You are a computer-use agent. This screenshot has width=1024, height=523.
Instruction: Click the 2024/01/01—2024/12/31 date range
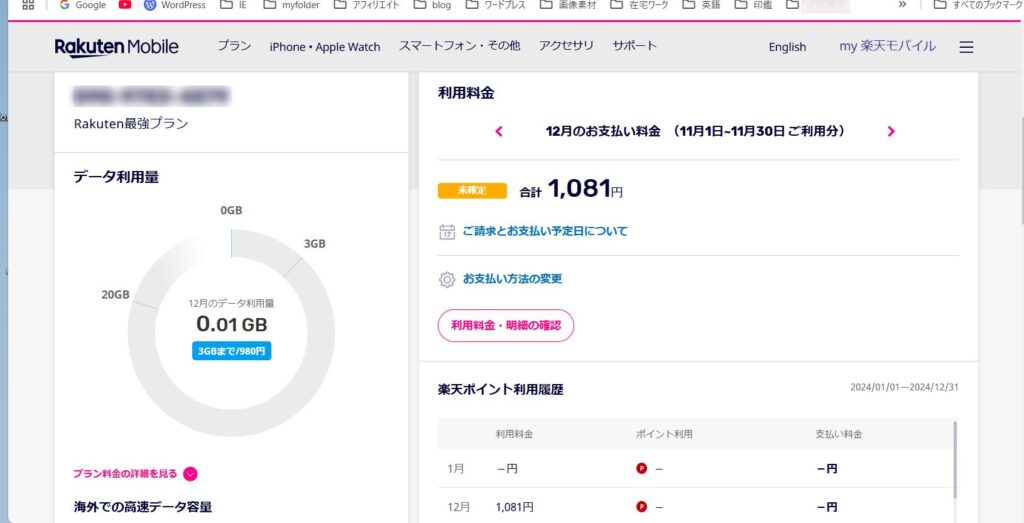[x=904, y=387]
